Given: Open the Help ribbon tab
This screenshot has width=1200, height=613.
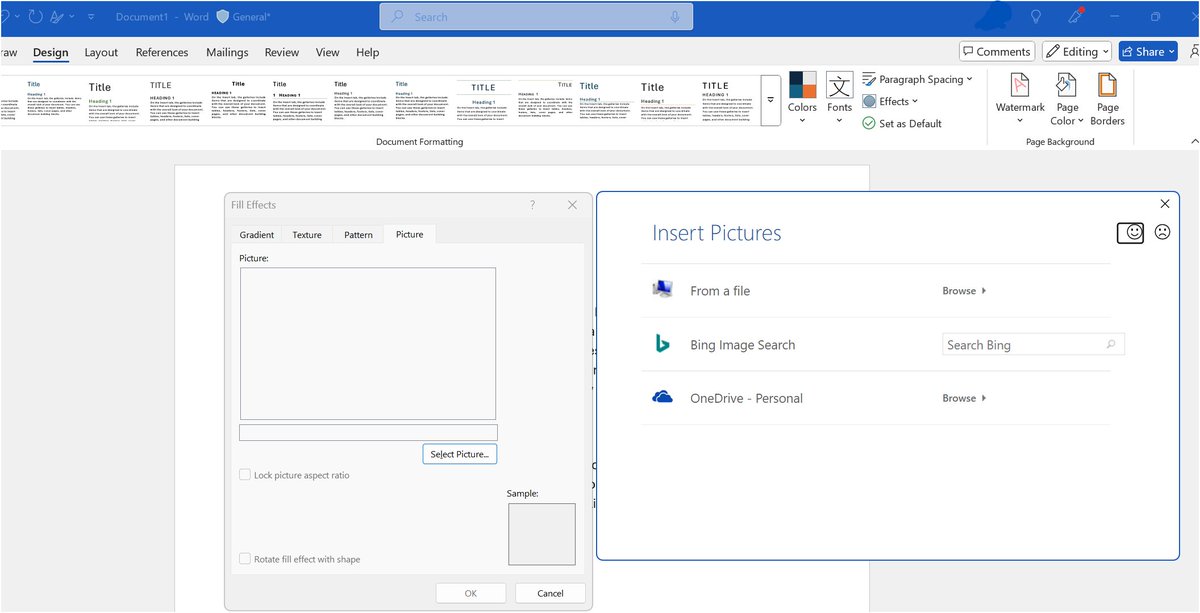Looking at the screenshot, I should (x=368, y=52).
